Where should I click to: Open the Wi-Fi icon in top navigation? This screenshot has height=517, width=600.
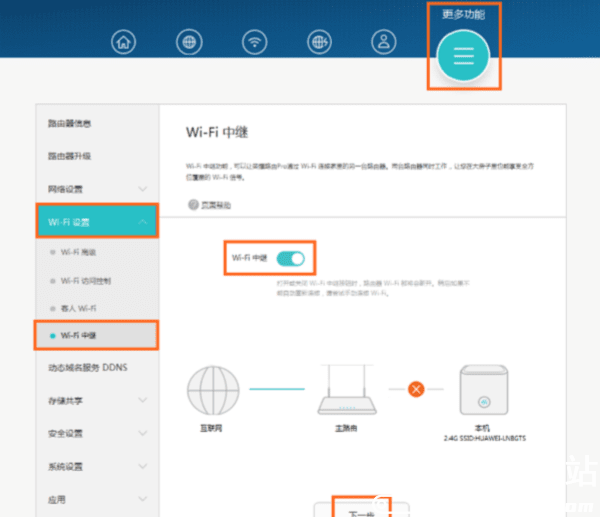tap(256, 43)
